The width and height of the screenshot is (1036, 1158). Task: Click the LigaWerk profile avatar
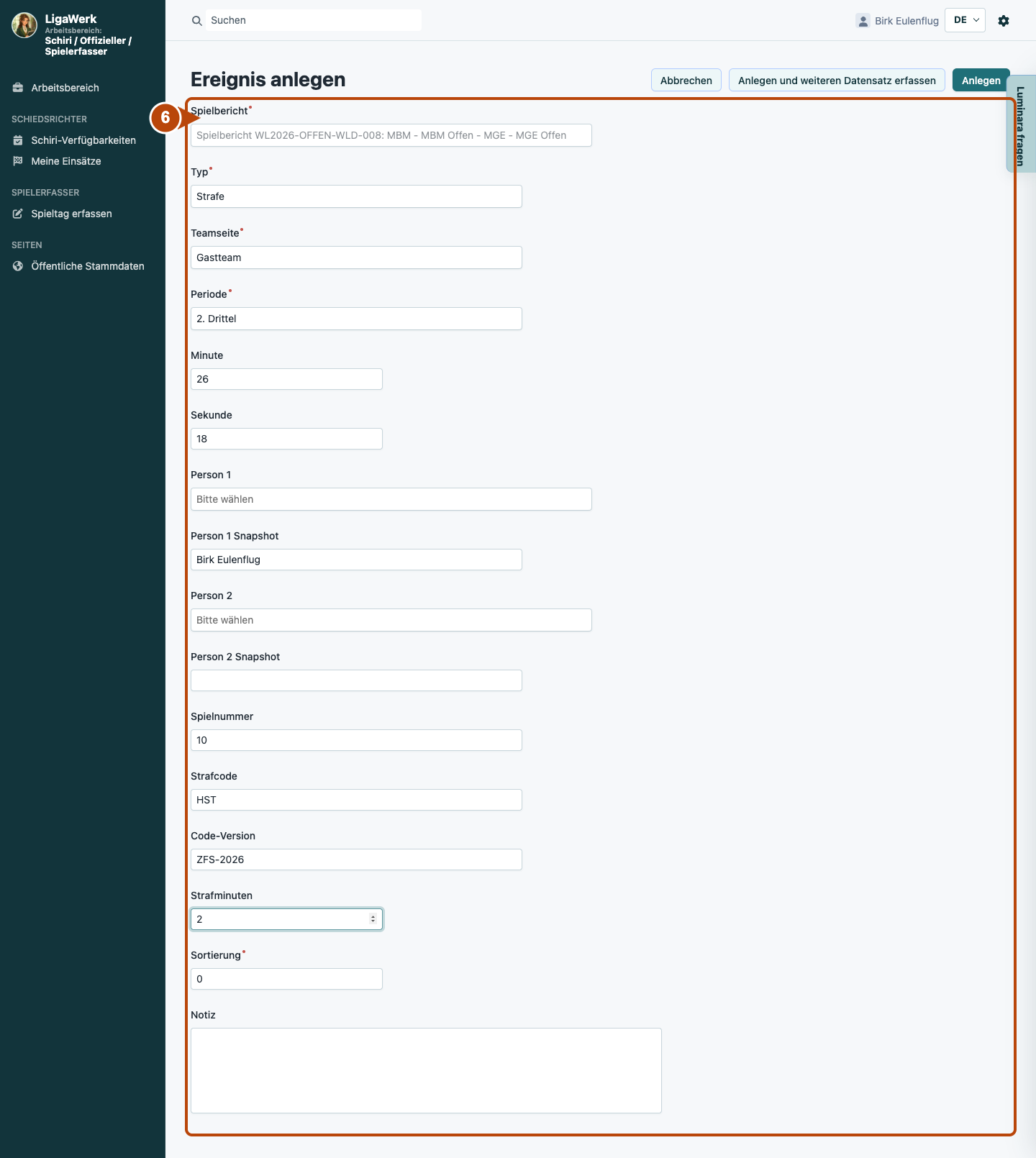24,25
